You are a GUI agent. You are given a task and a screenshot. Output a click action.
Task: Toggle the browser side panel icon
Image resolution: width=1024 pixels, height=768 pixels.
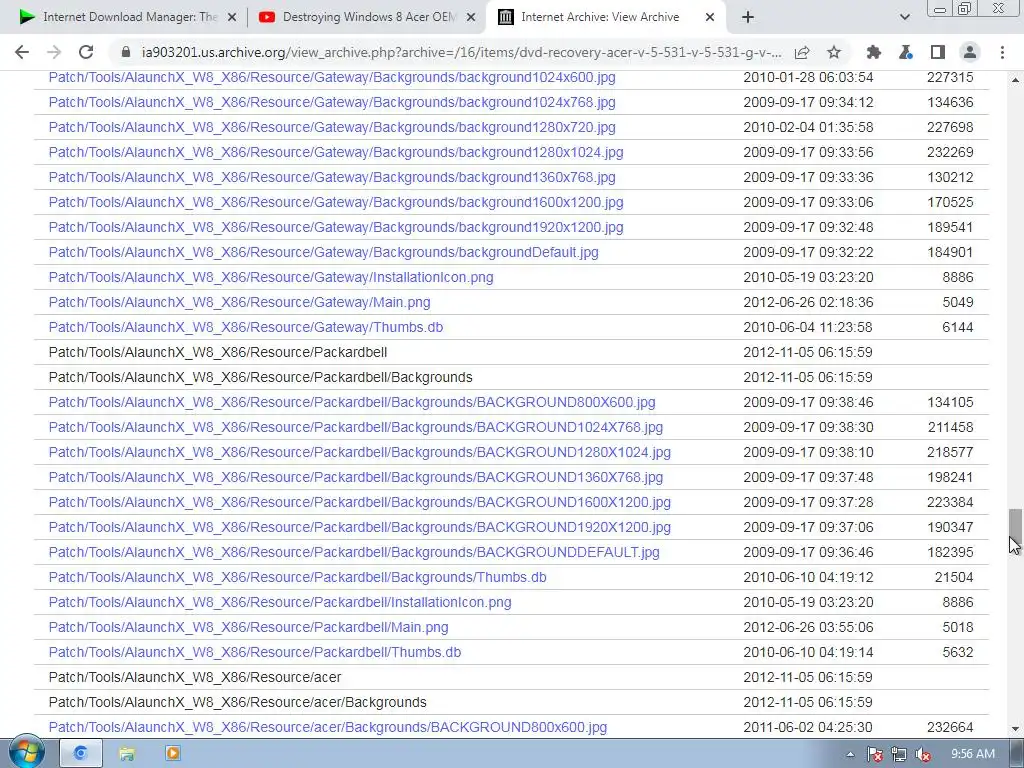[938, 52]
